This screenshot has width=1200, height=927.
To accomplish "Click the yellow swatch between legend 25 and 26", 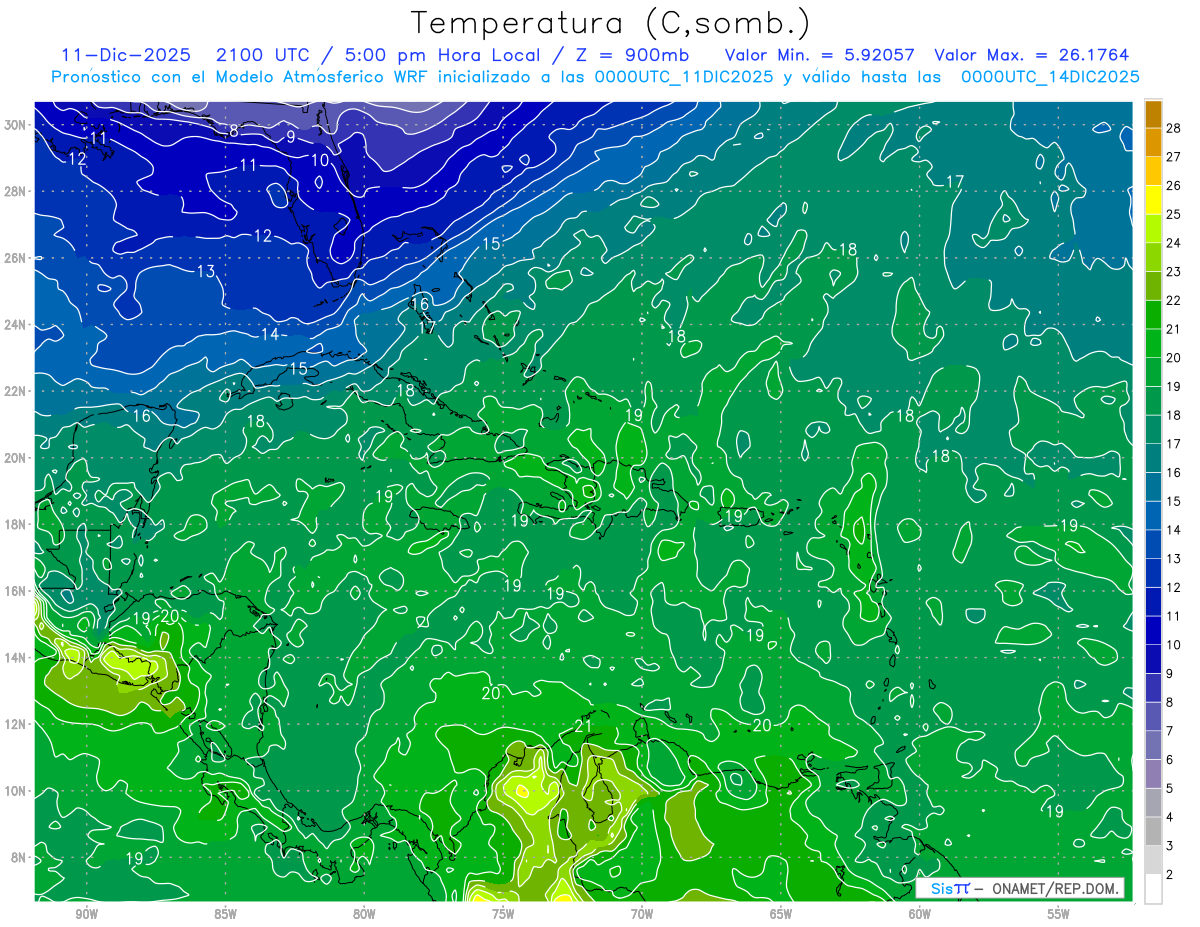I will [1153, 199].
